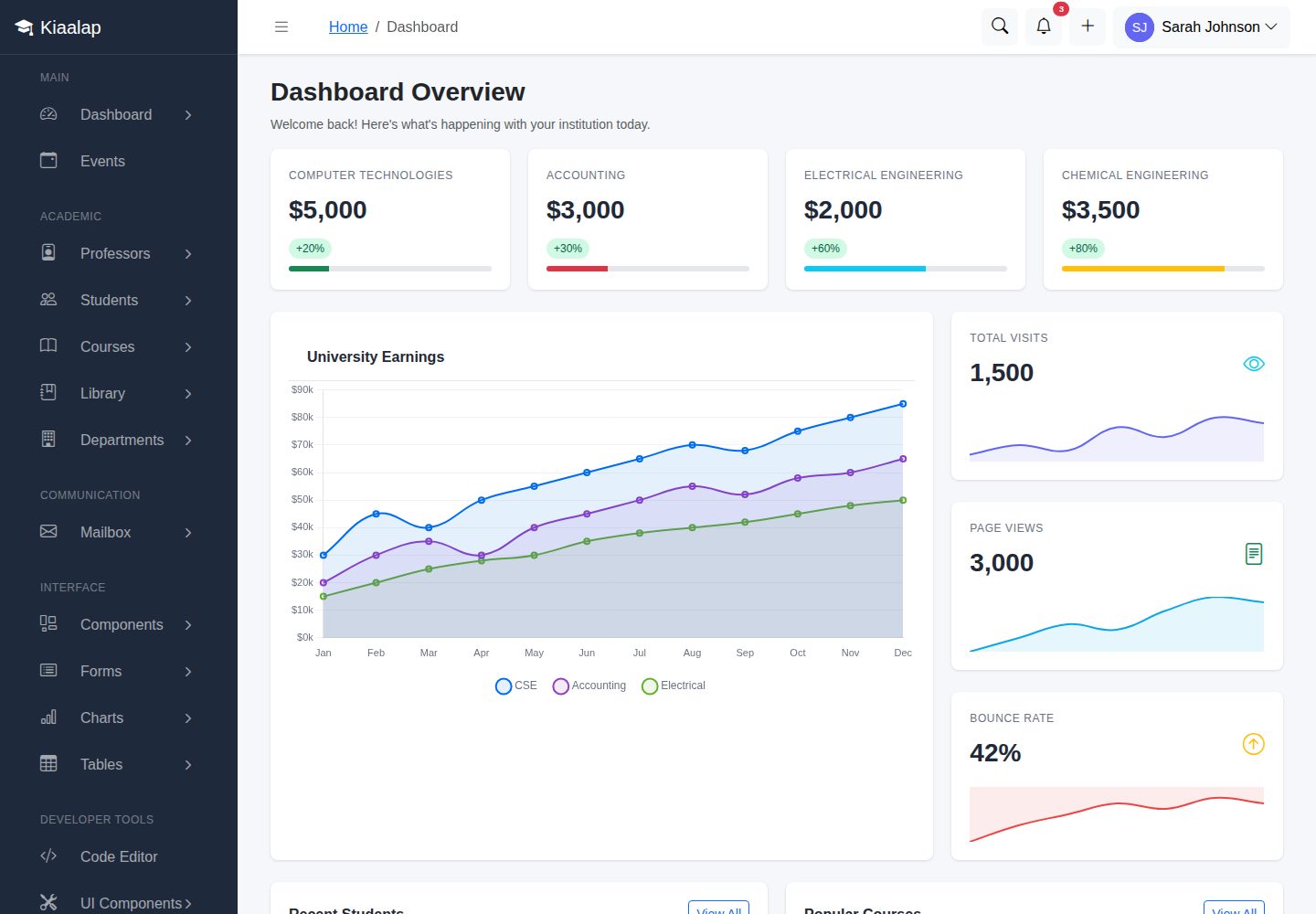The height and width of the screenshot is (914, 1316).
Task: Open the Code Editor menu item
Action: click(x=119, y=856)
